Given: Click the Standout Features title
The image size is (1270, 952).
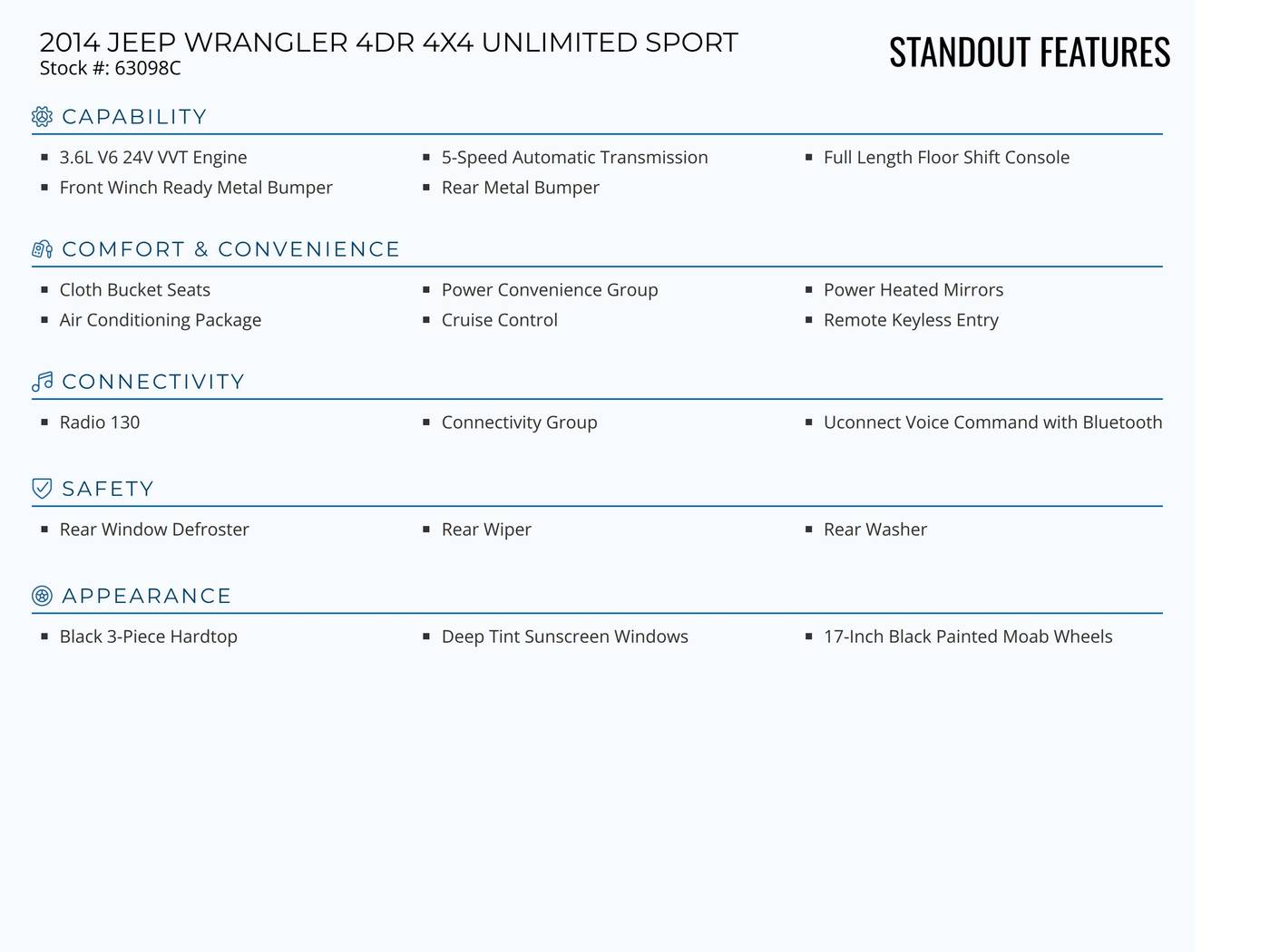Looking at the screenshot, I should [x=1030, y=53].
